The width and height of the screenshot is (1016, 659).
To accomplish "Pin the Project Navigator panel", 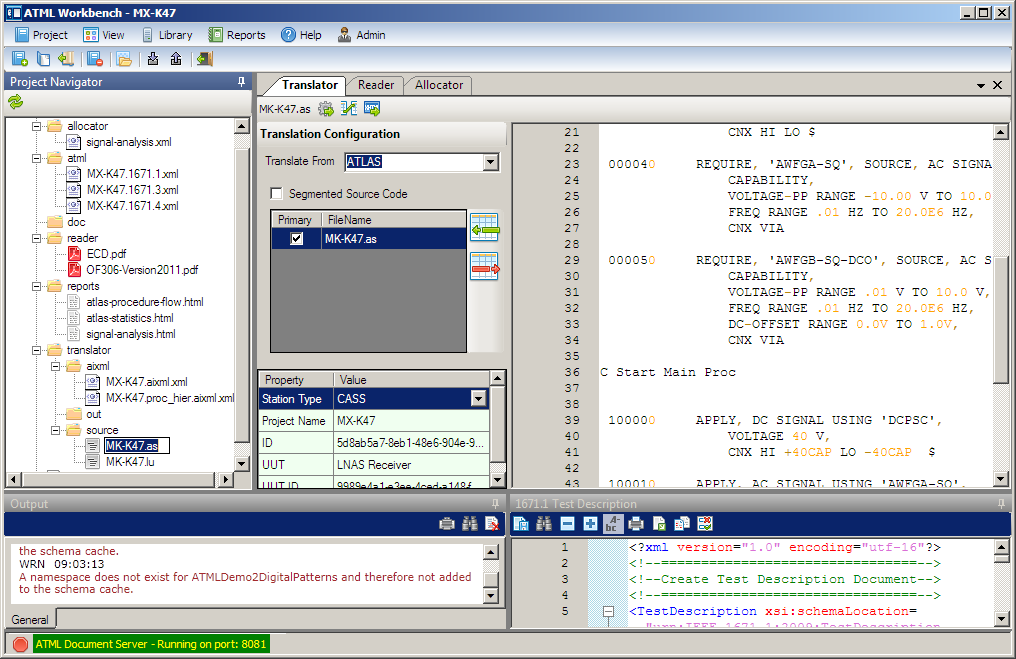I will click(241, 82).
